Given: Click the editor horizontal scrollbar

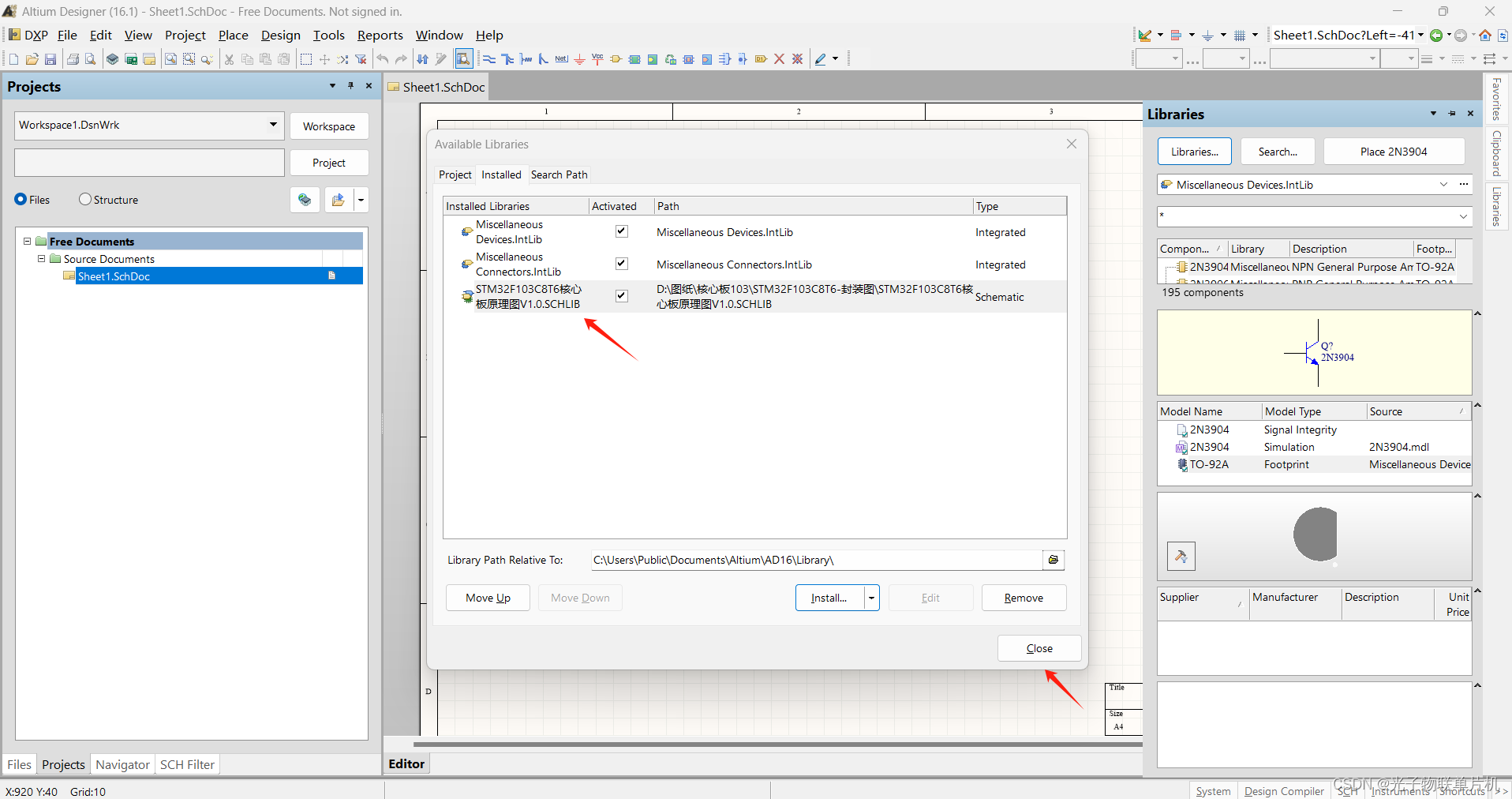Looking at the screenshot, I should 777,744.
